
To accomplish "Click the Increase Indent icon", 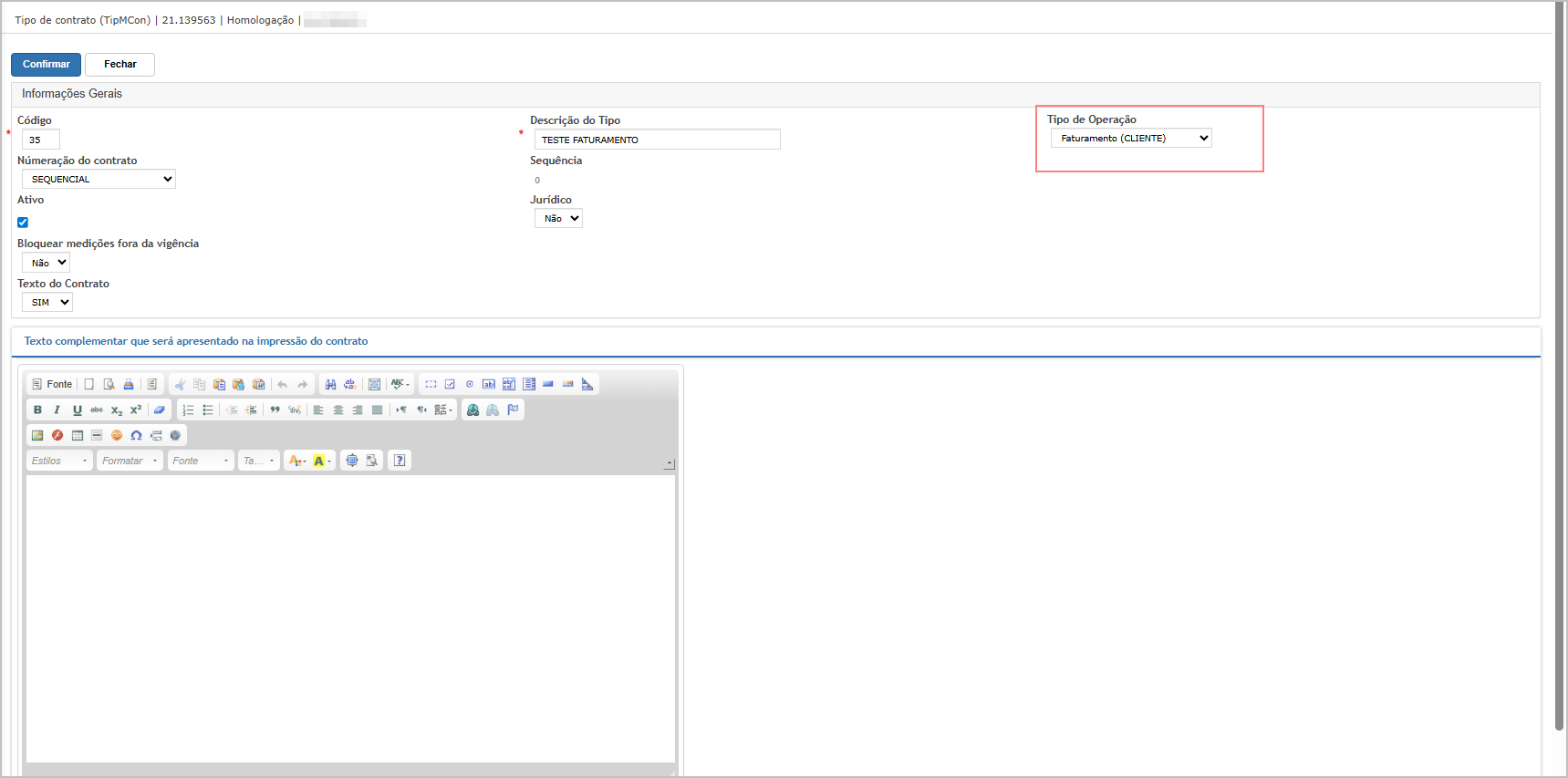I will pos(252,410).
